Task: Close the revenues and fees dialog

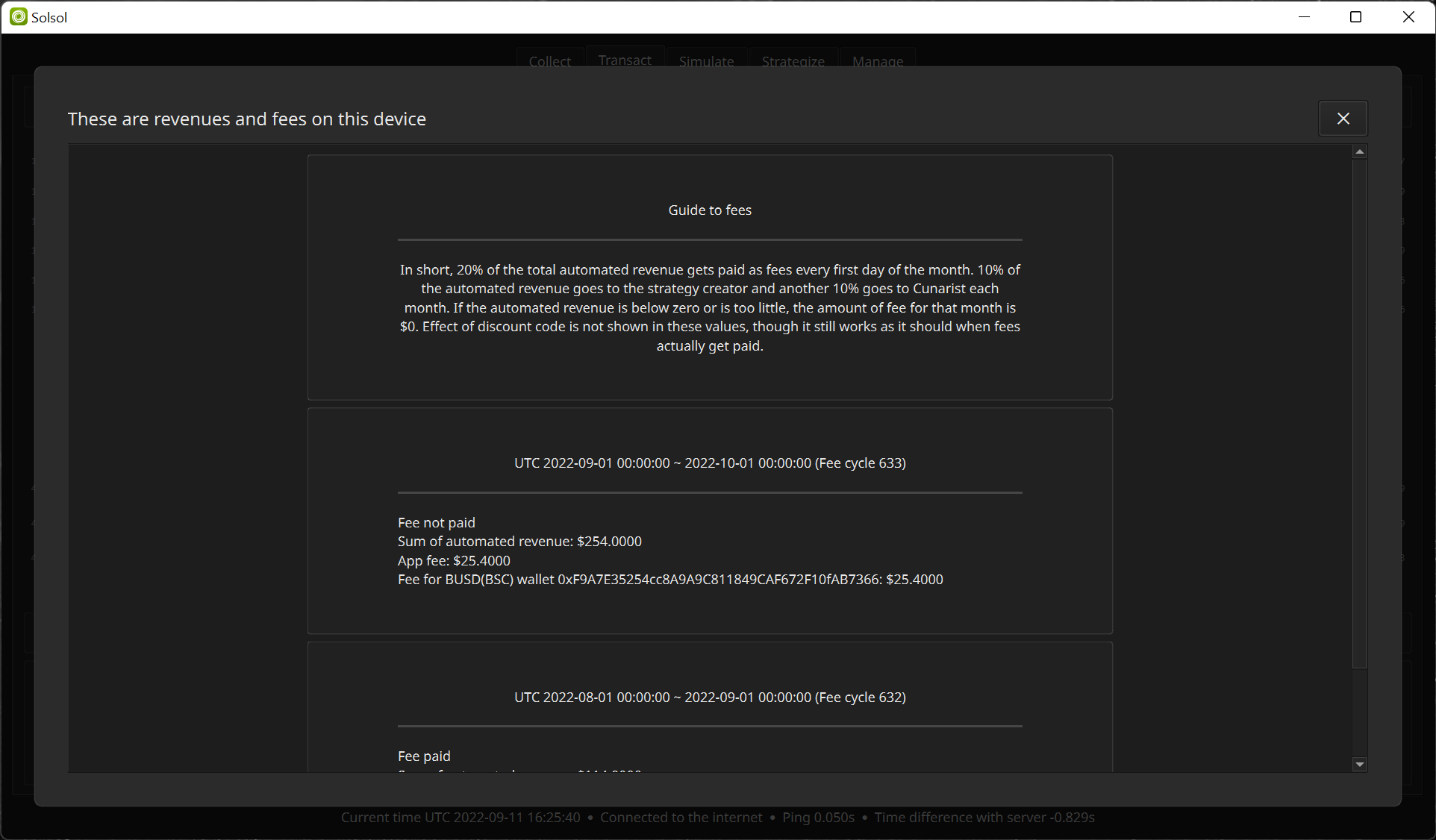Action: tap(1343, 119)
